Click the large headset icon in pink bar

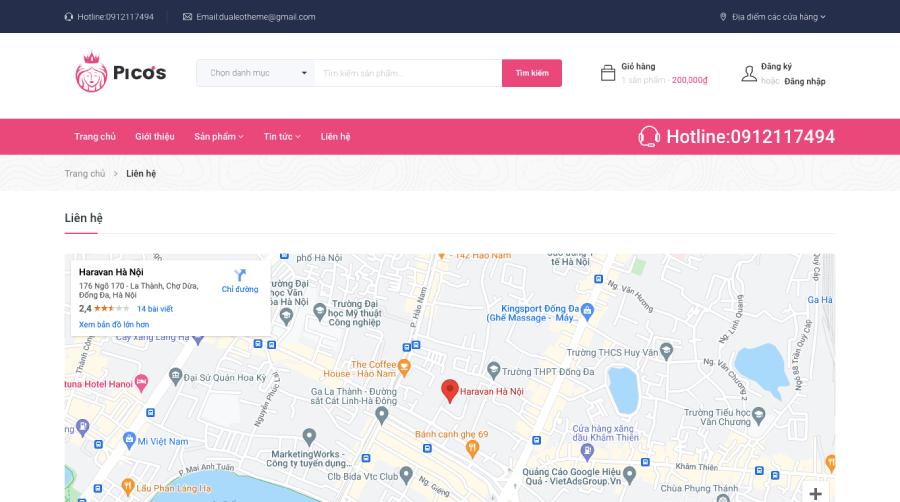[649, 137]
